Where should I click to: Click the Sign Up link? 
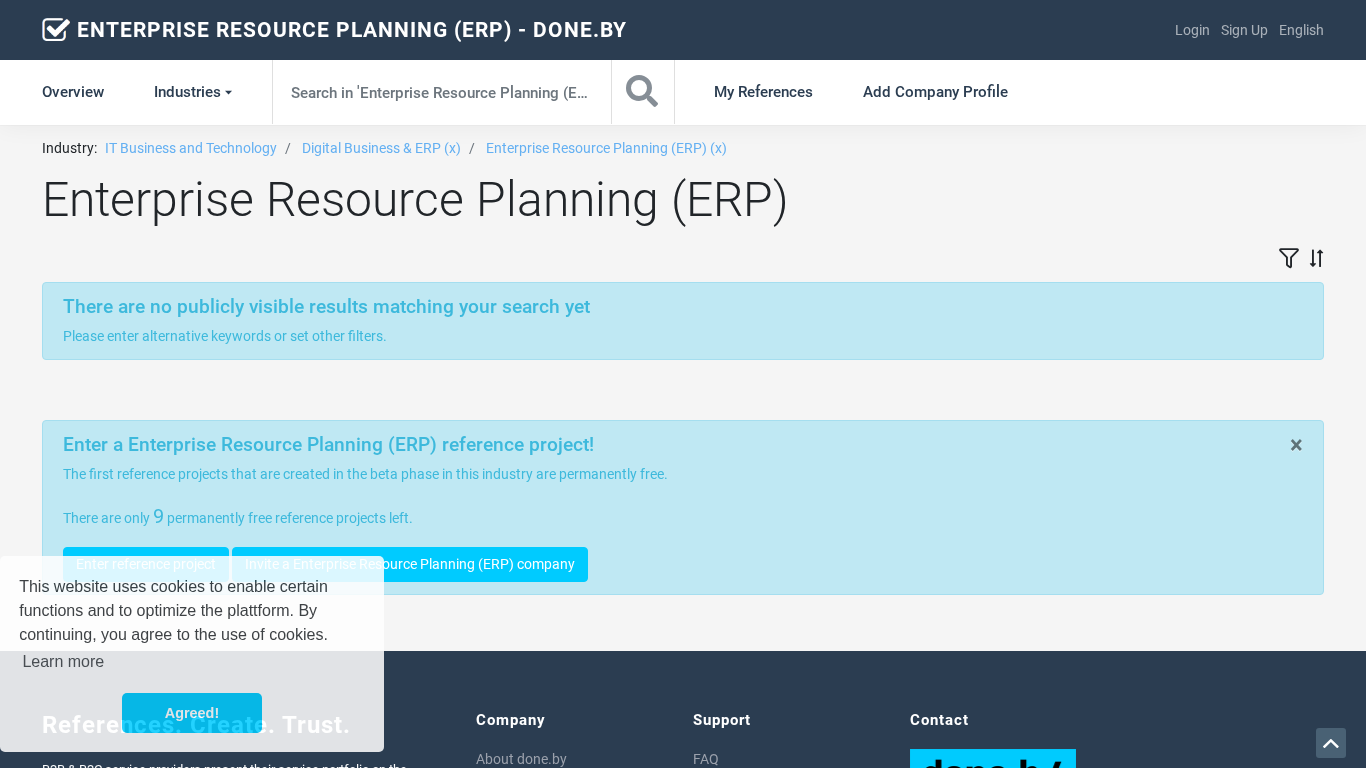point(1244,30)
